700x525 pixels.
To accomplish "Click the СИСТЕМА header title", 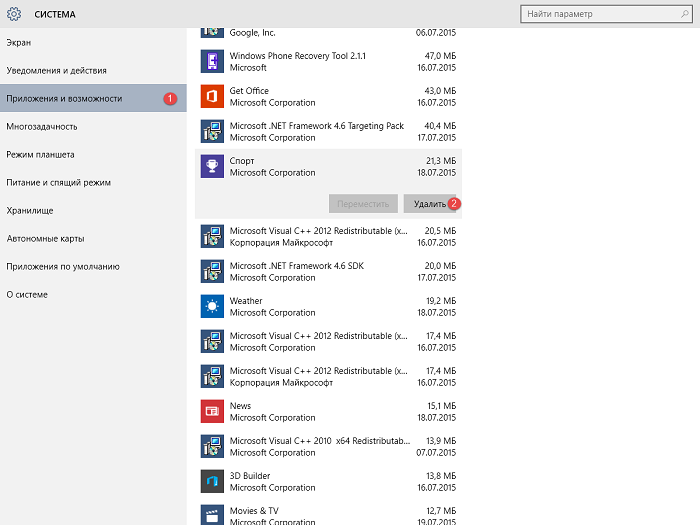I will [55, 14].
